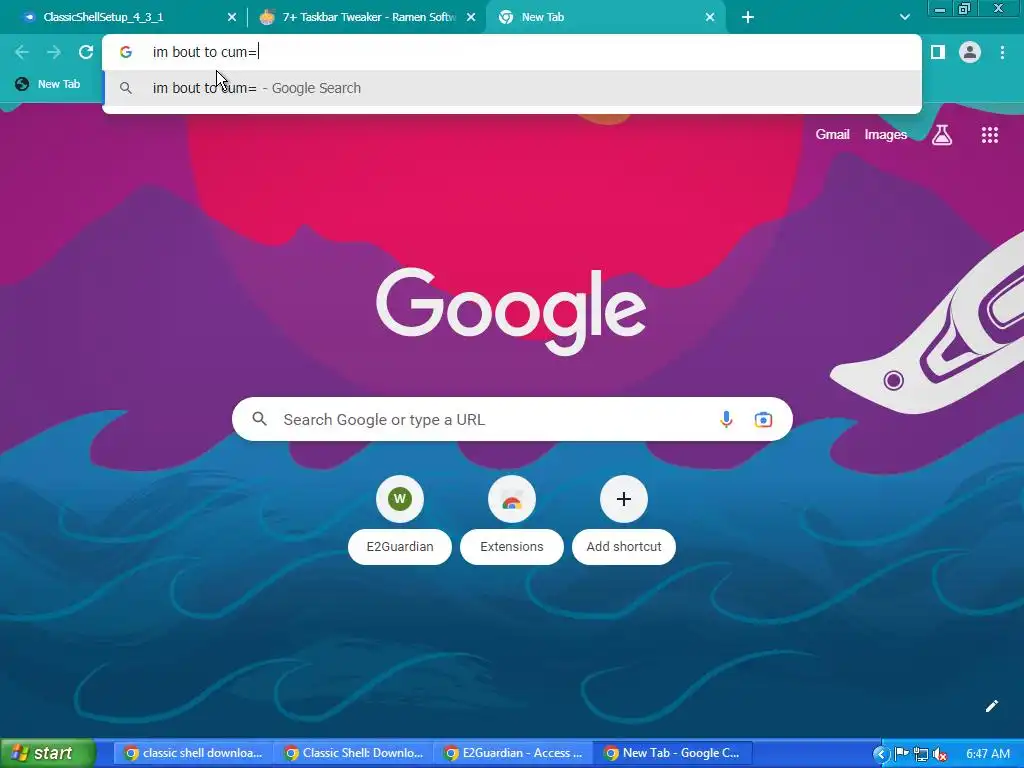Open a new tab with plus button
Viewport: 1024px width, 768px height.
click(748, 18)
